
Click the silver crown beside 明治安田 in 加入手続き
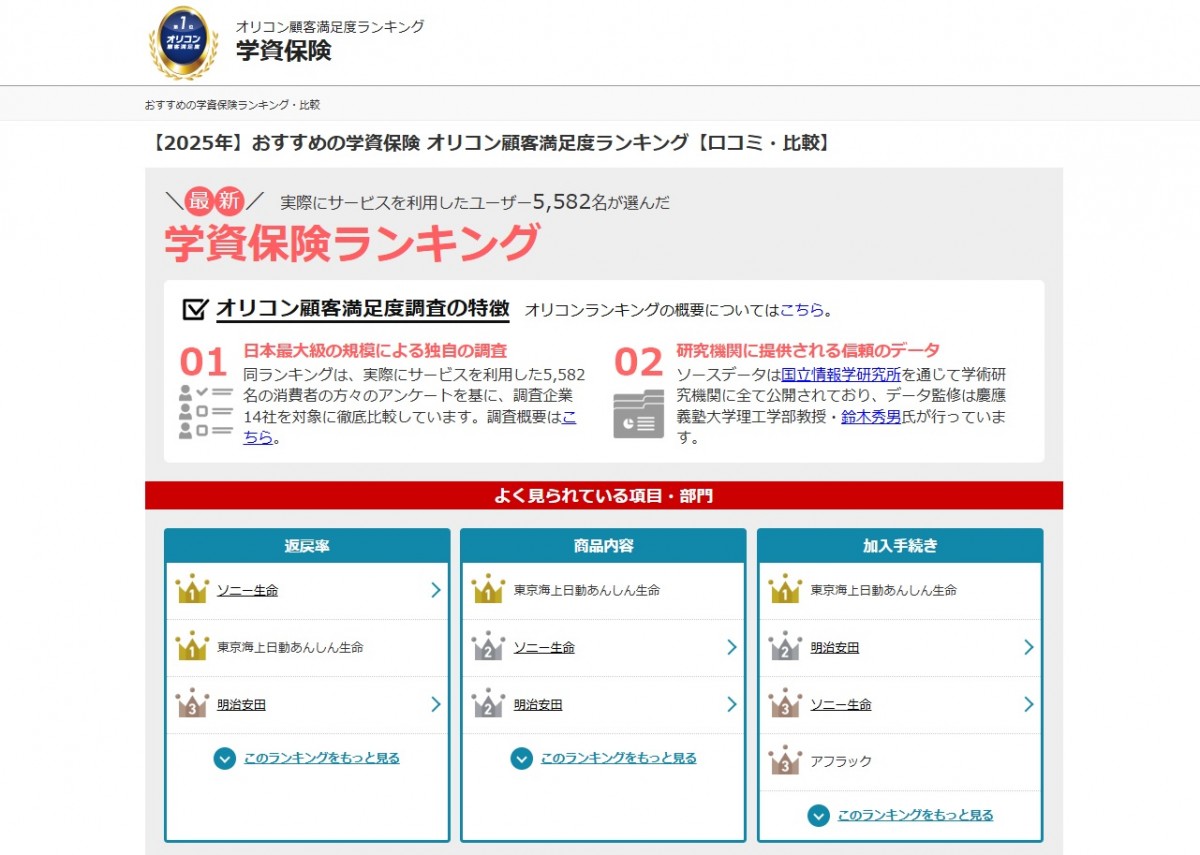785,646
